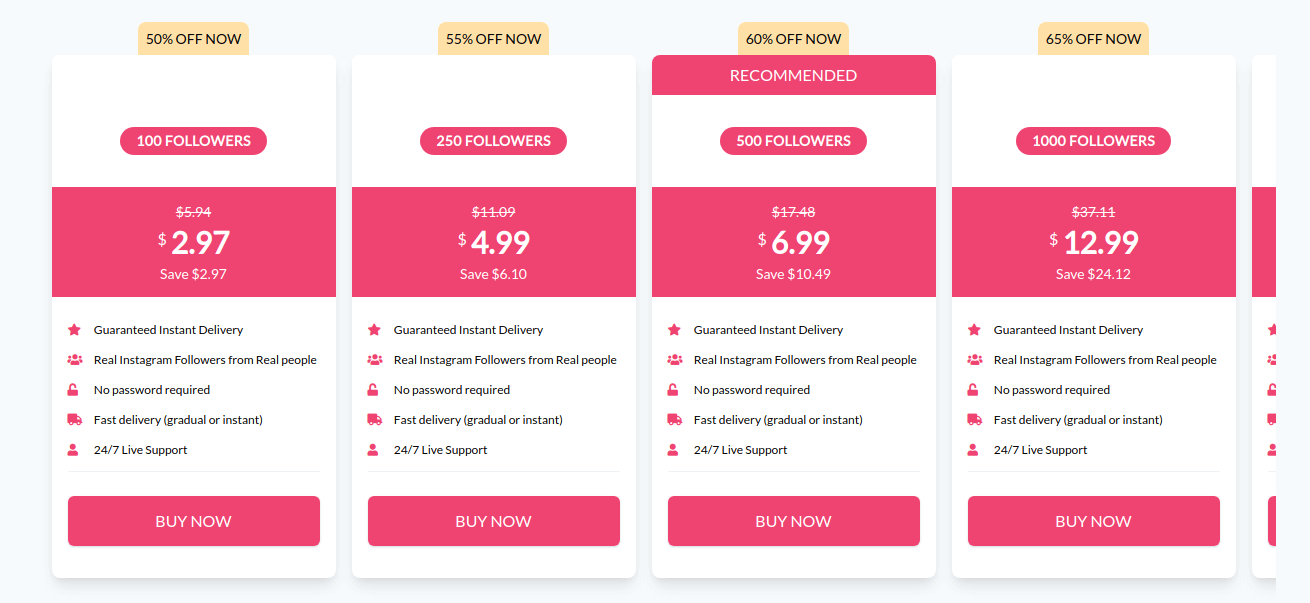Click the 65% OFF NOW badge
The height and width of the screenshot is (603, 1310).
(x=1094, y=39)
